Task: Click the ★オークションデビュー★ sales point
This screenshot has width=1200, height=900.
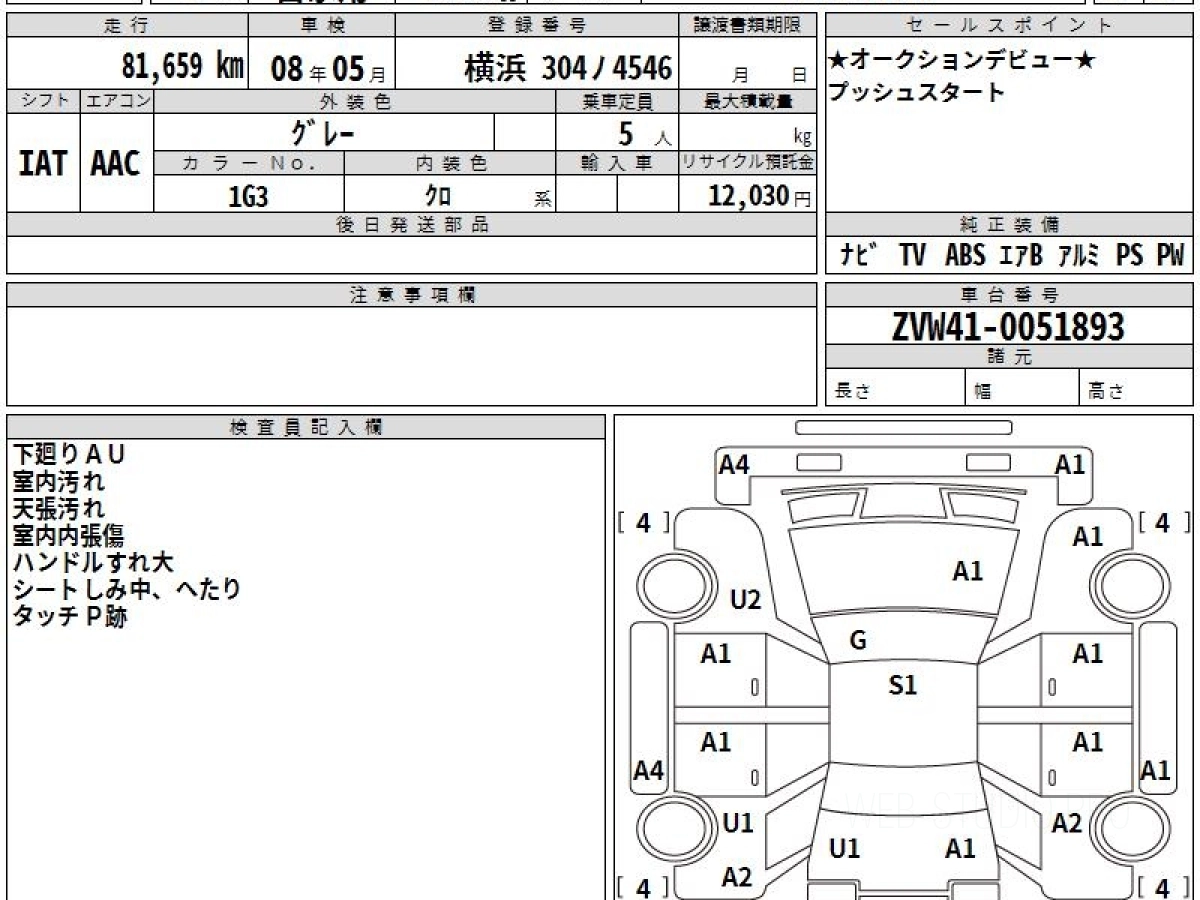Action: click(x=961, y=61)
